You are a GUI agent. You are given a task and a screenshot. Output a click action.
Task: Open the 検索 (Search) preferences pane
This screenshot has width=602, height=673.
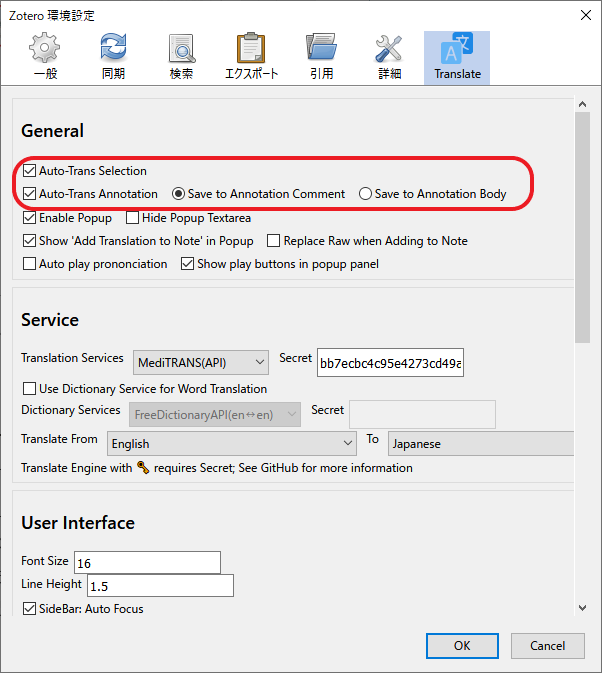pyautogui.click(x=182, y=57)
